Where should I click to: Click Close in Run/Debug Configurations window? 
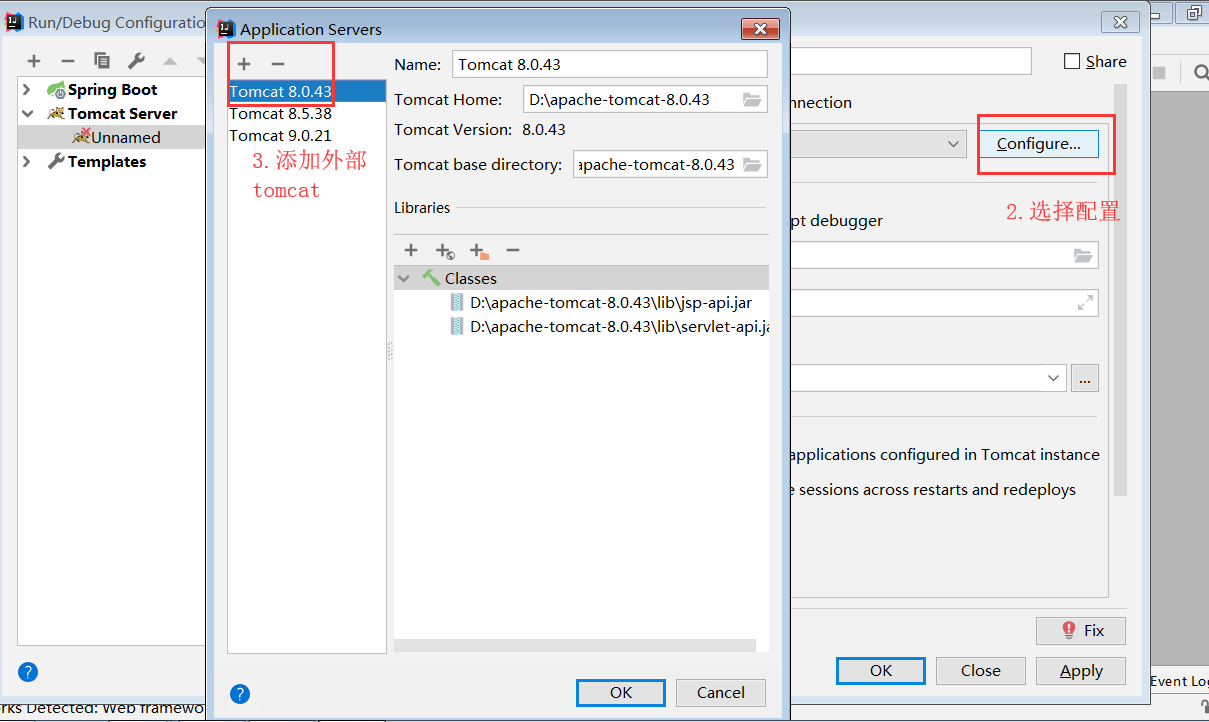pos(981,670)
